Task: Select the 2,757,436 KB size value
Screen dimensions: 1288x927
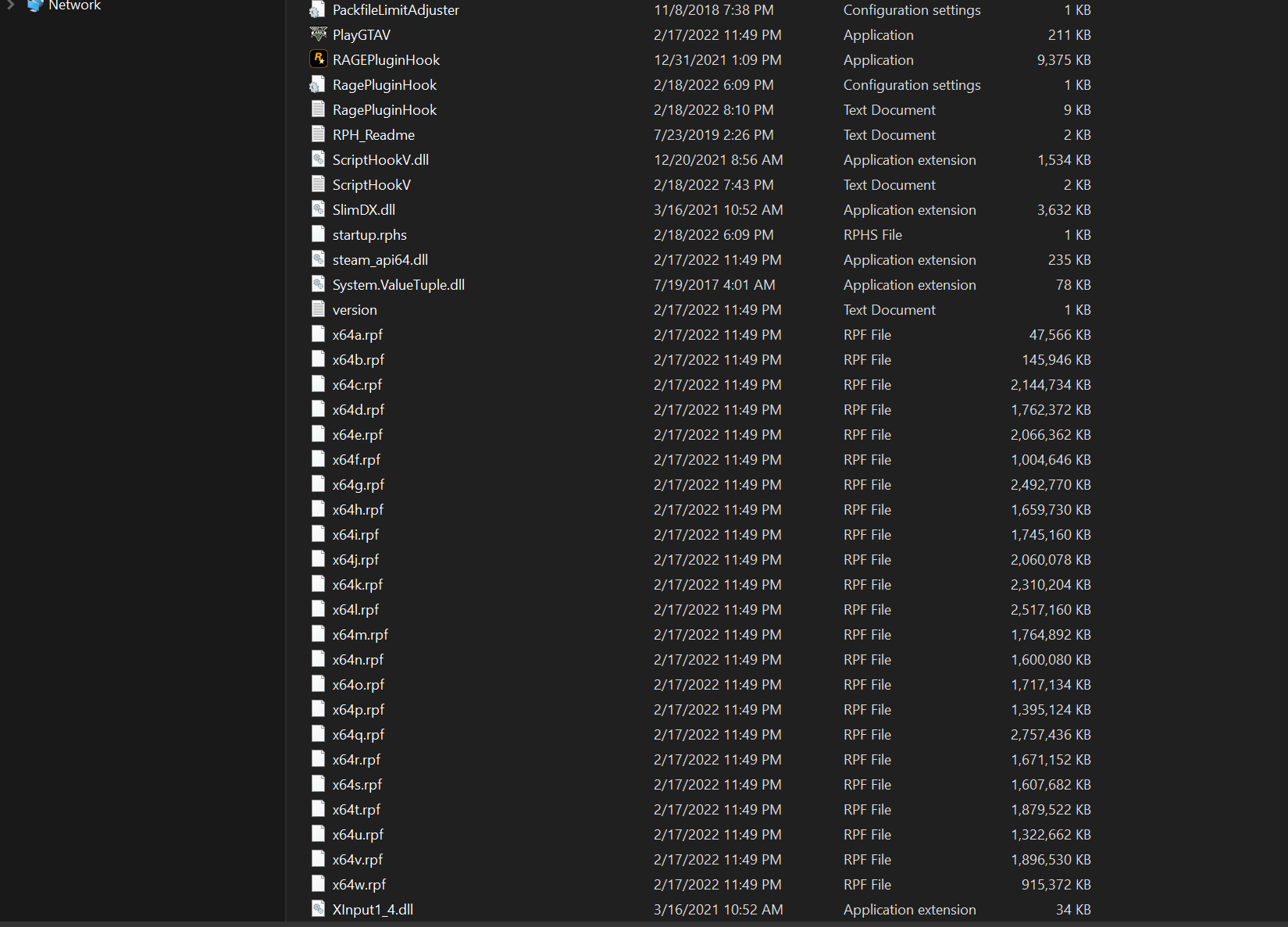Action: [x=1051, y=735]
